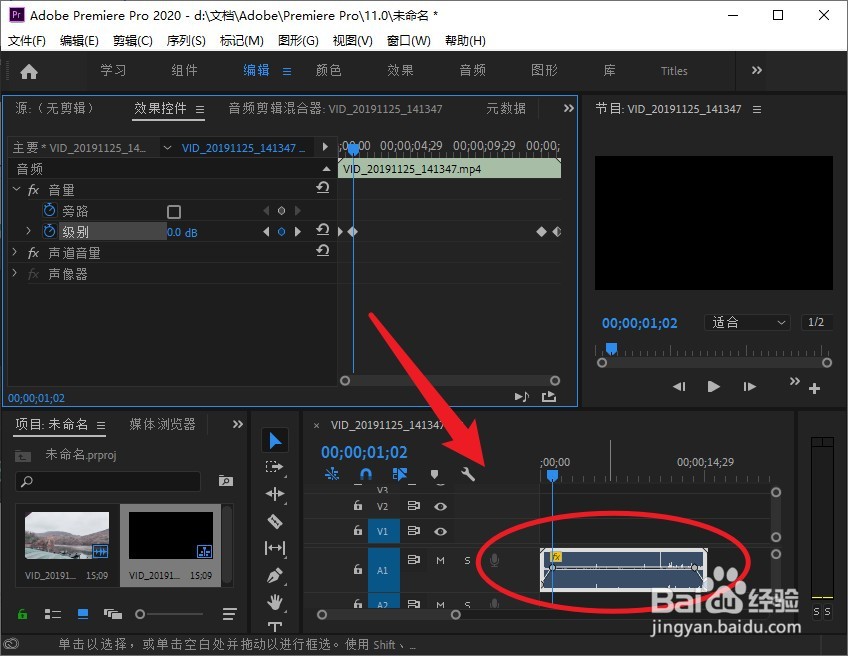Enable the 旁路 checkbox
Viewport: 848px width, 656px height.
point(174,211)
